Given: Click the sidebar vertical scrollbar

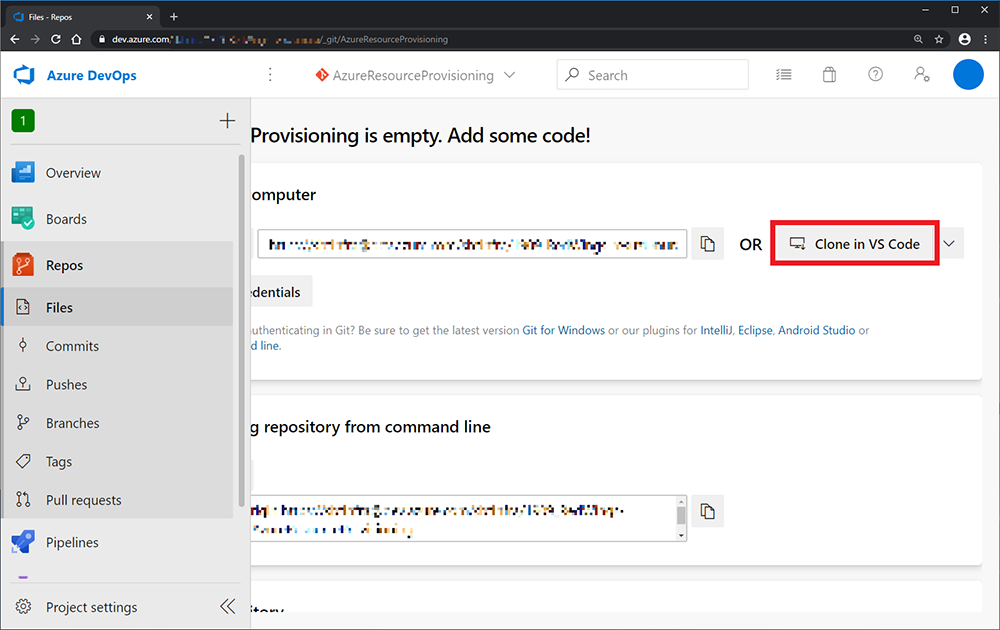Looking at the screenshot, I should tap(242, 332).
